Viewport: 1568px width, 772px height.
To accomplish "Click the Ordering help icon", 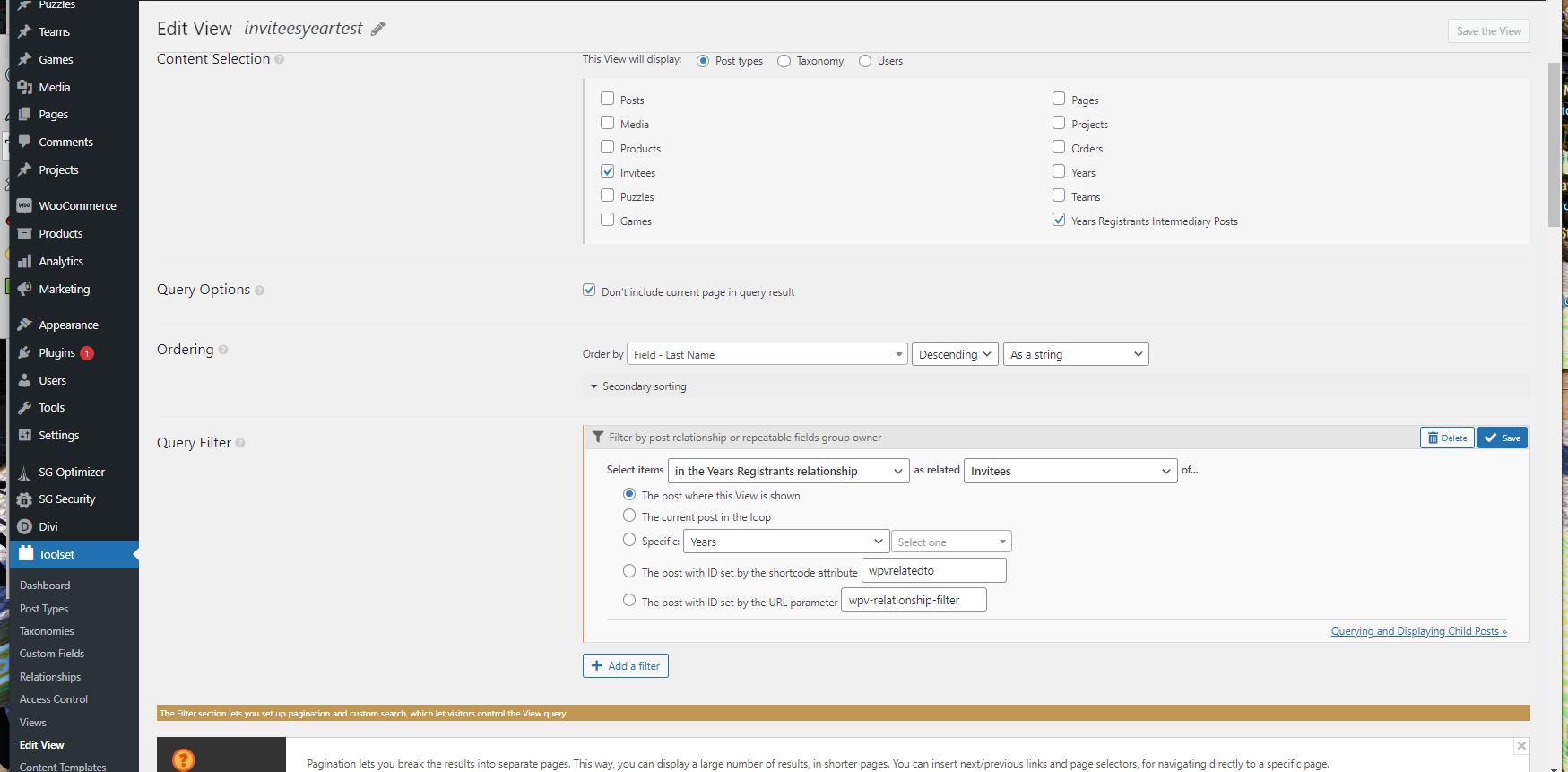I will click(223, 350).
